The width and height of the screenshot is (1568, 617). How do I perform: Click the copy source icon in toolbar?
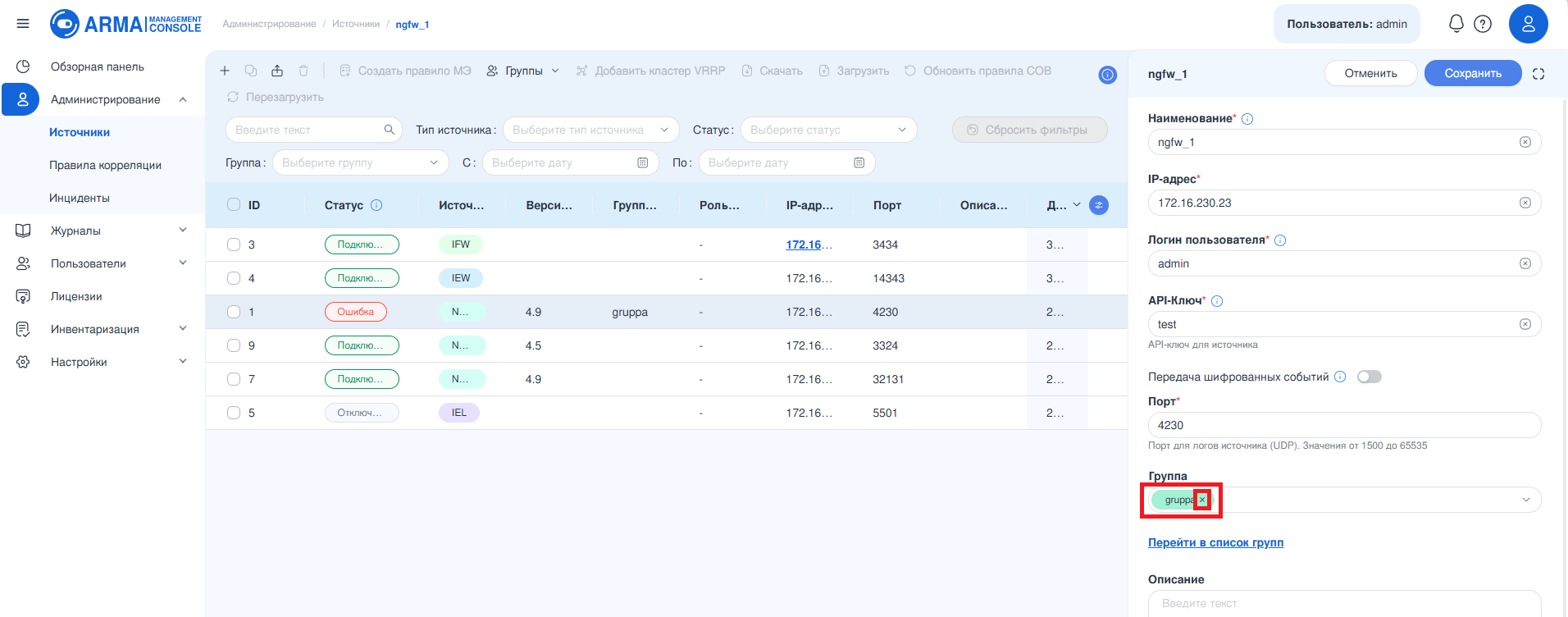click(251, 71)
